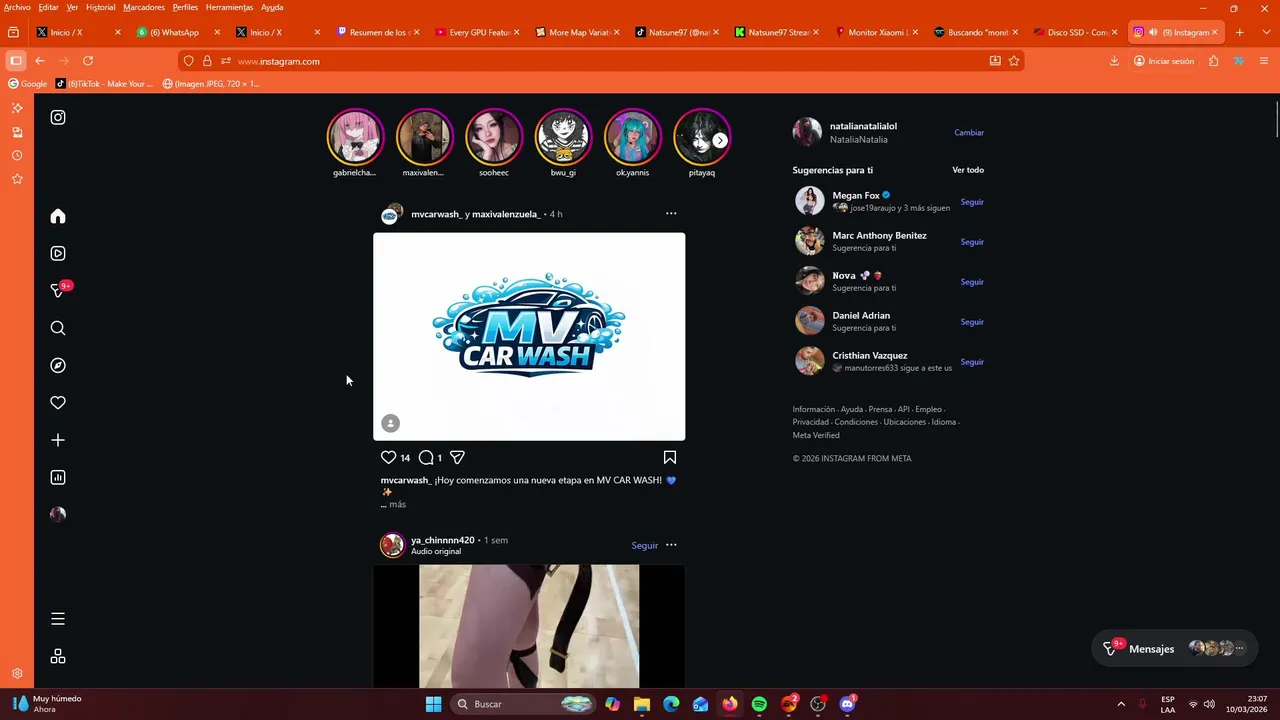
Task: Follow Megan Fox
Action: pos(972,202)
